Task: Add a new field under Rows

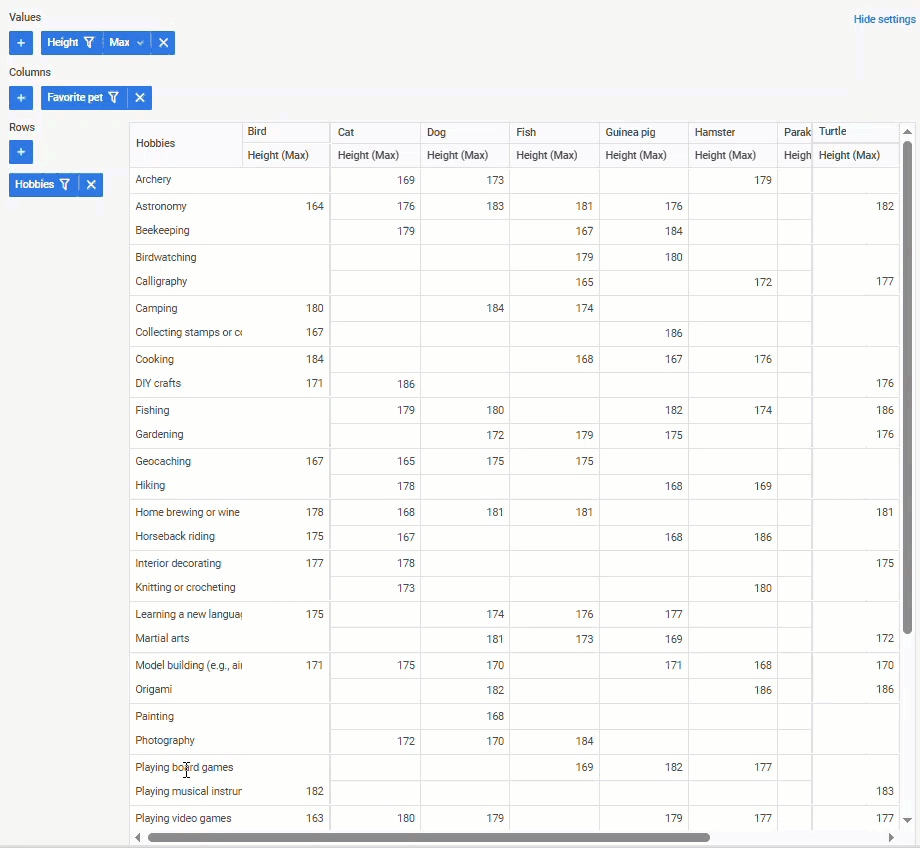Action: (x=20, y=152)
